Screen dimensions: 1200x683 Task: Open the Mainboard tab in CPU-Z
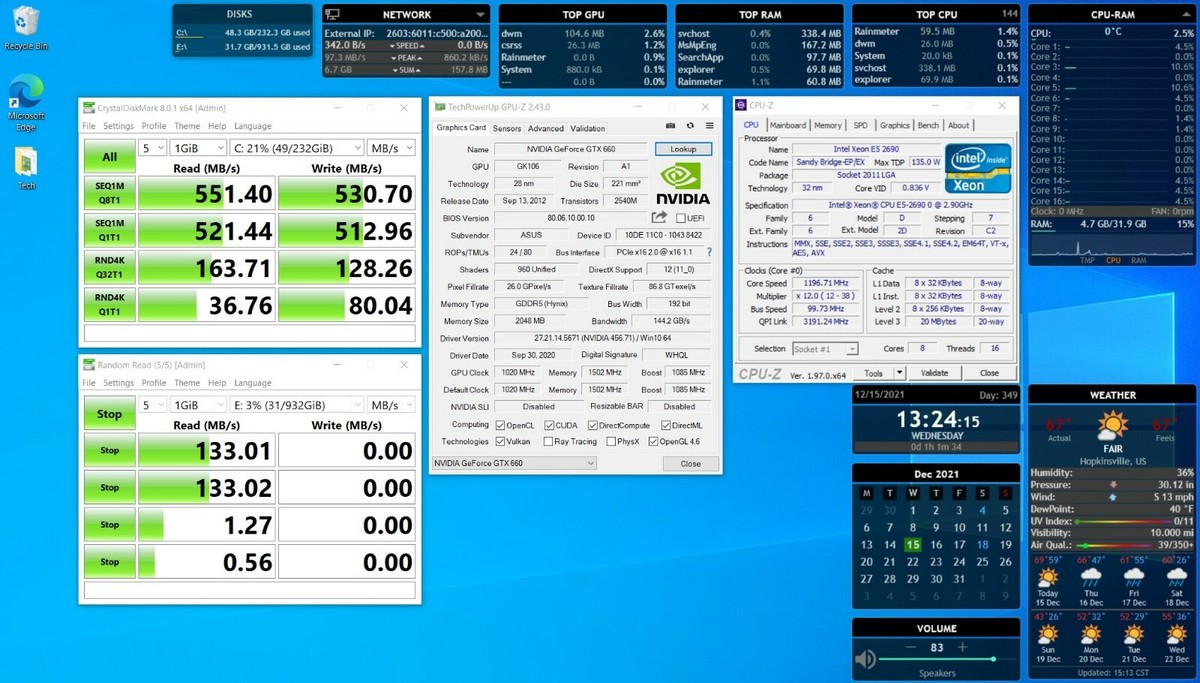787,125
